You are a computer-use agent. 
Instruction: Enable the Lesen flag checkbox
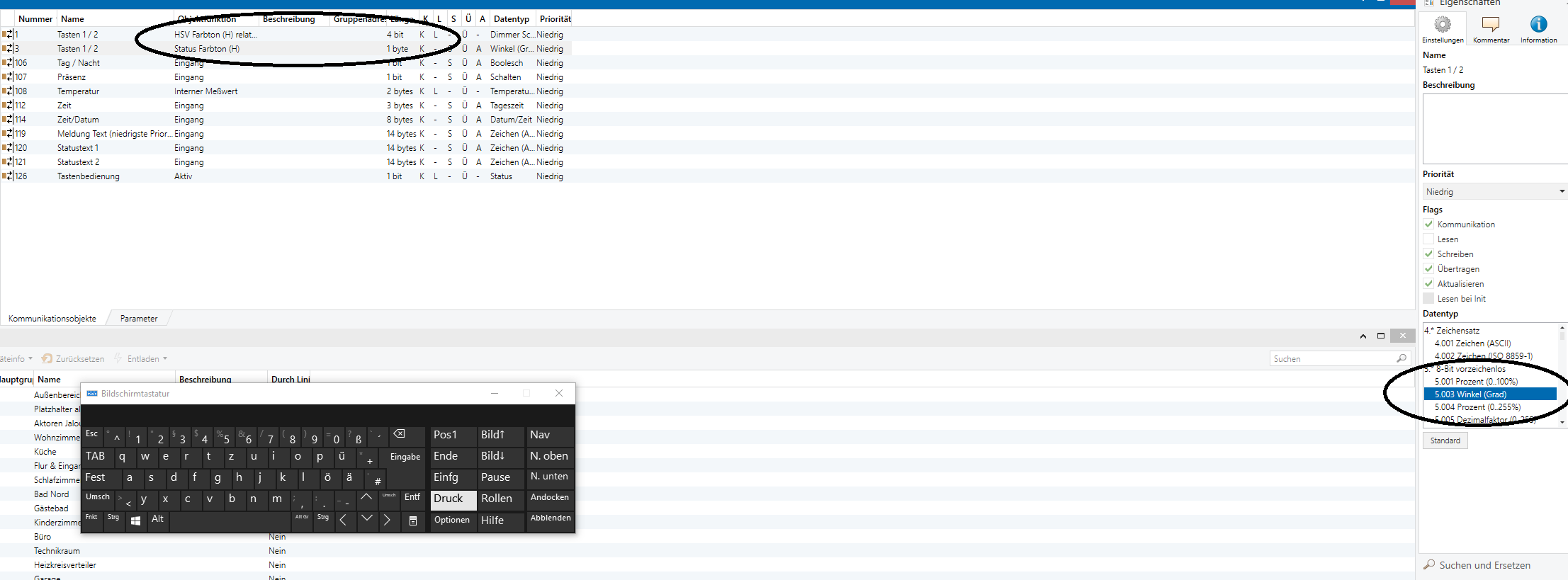tap(1428, 239)
